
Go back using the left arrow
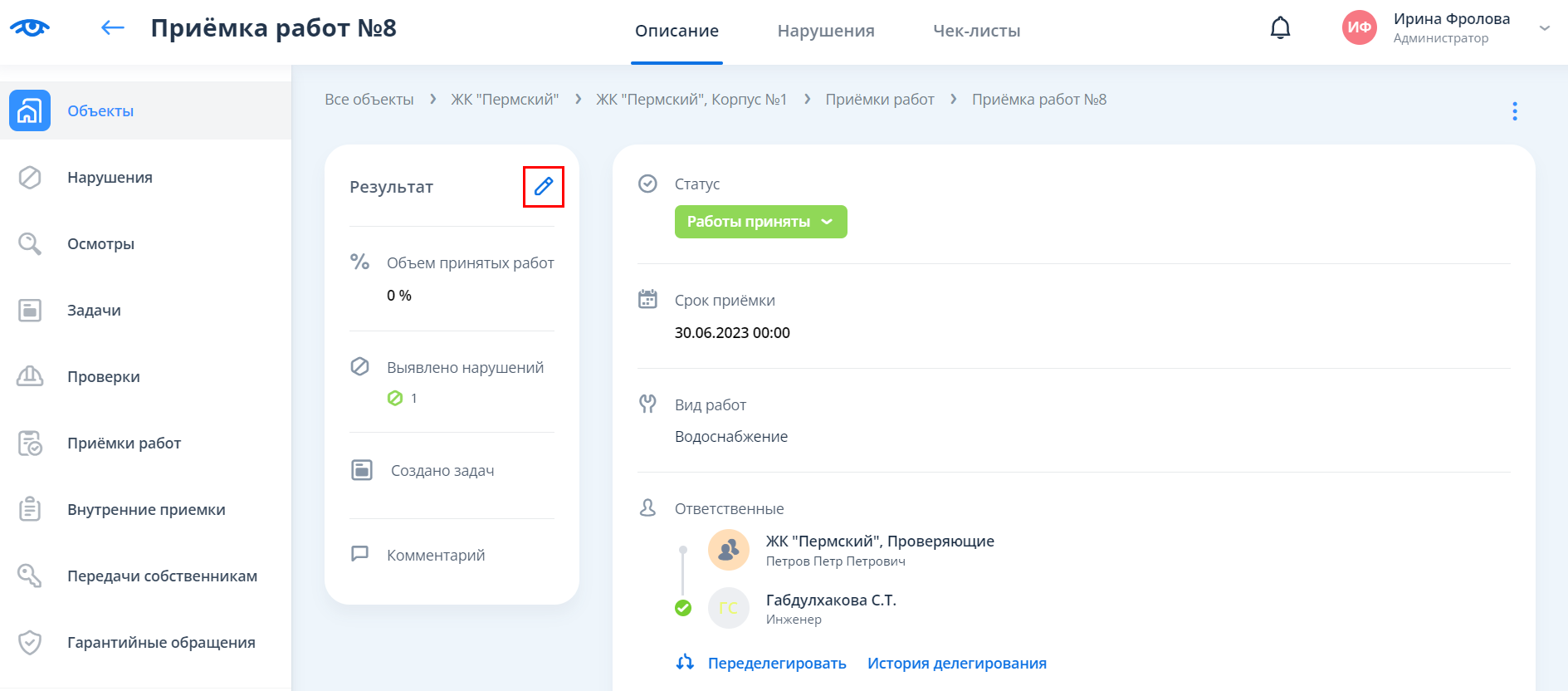112,28
